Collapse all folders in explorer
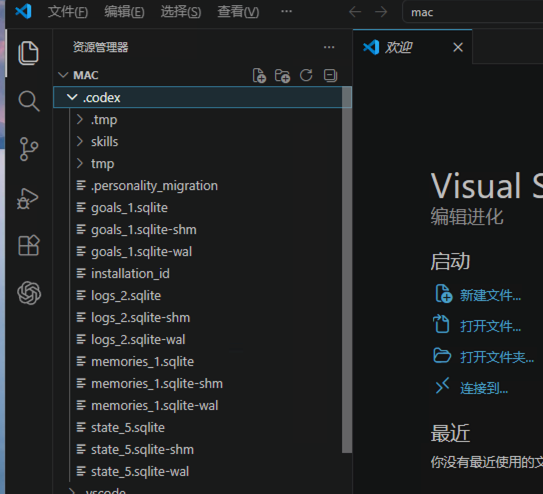This screenshot has width=543, height=494. click(x=330, y=75)
